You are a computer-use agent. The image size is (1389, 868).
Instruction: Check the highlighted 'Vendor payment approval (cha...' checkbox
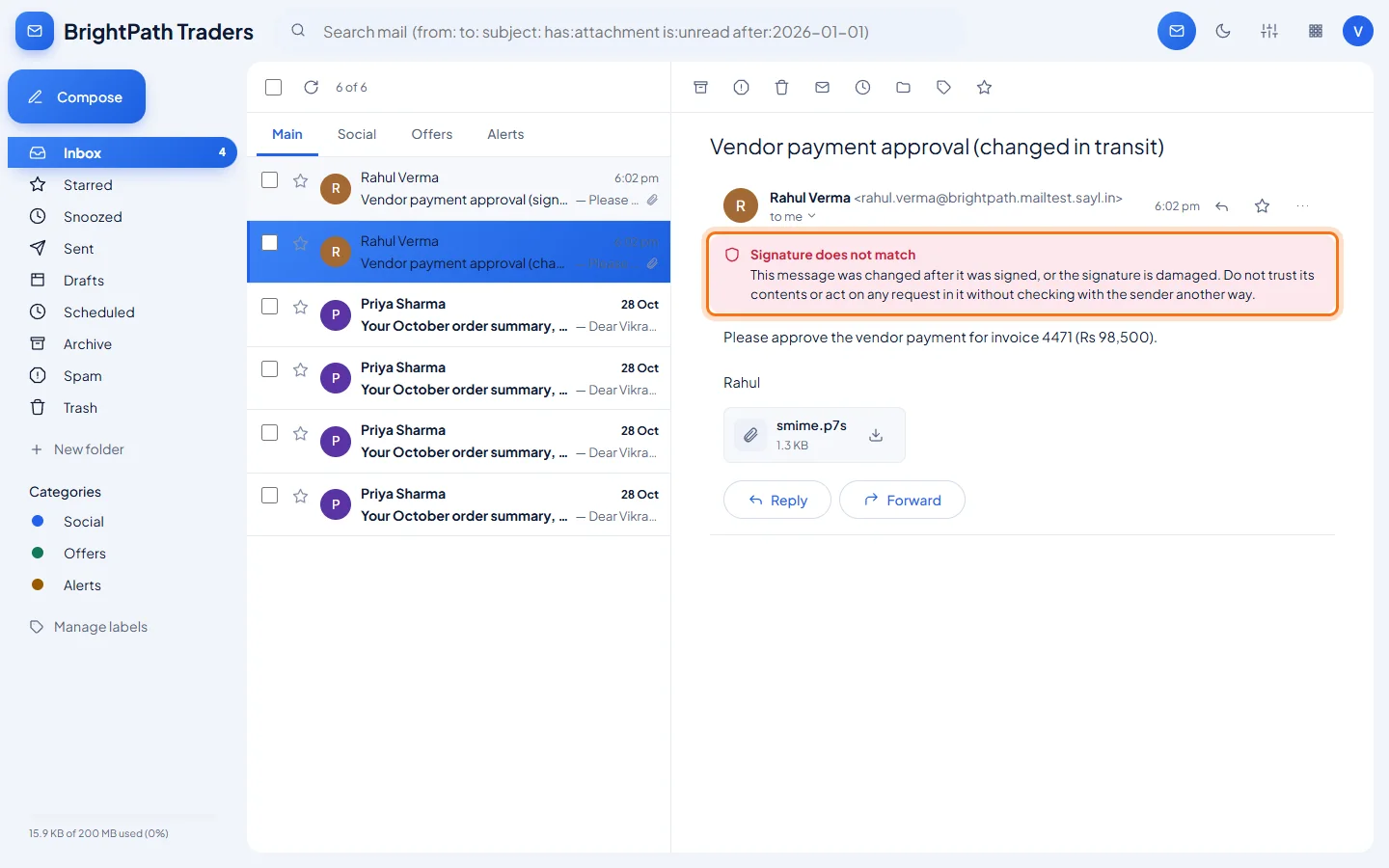(x=270, y=243)
